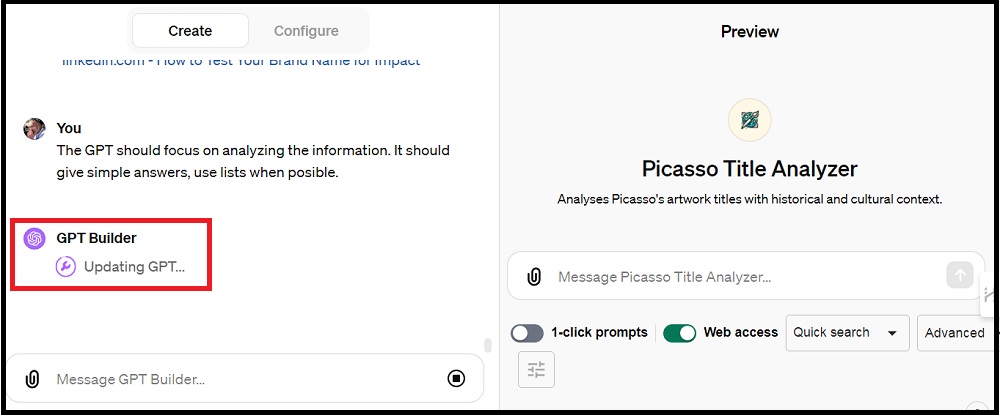This screenshot has height=415, width=1000.
Task: Click the send arrow button in Preview
Action: coord(960,275)
